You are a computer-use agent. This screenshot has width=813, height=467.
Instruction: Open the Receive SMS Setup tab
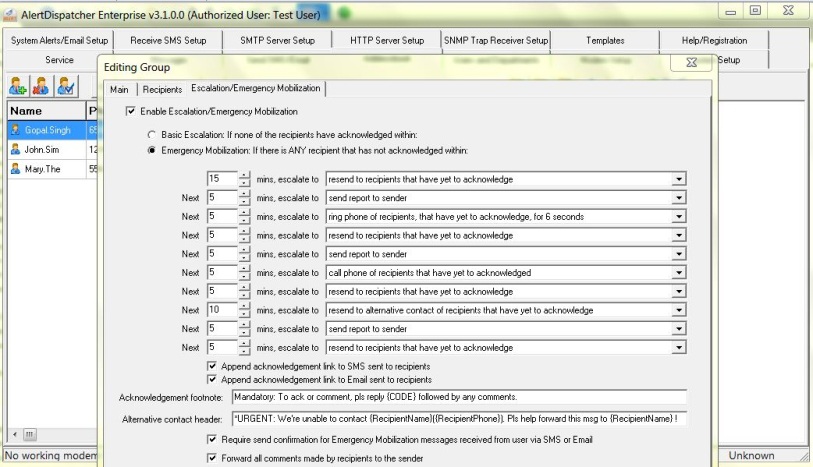pos(168,40)
